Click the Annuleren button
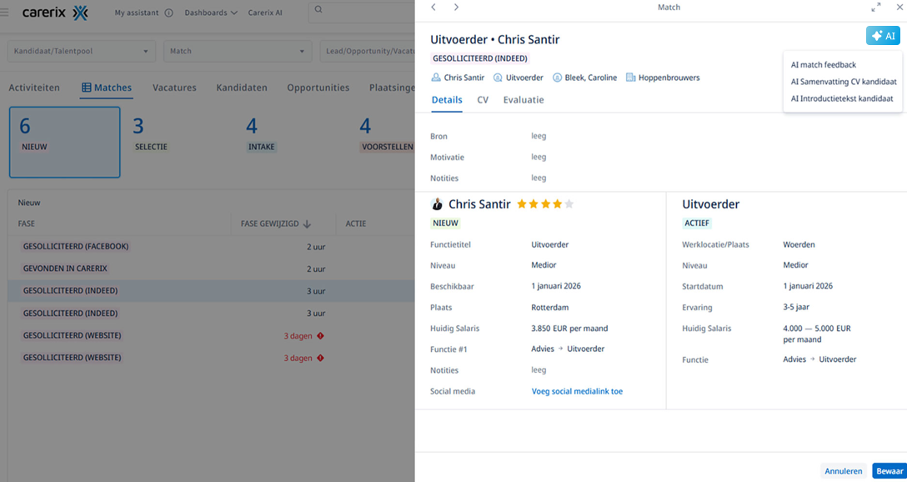 pyautogui.click(x=842, y=470)
